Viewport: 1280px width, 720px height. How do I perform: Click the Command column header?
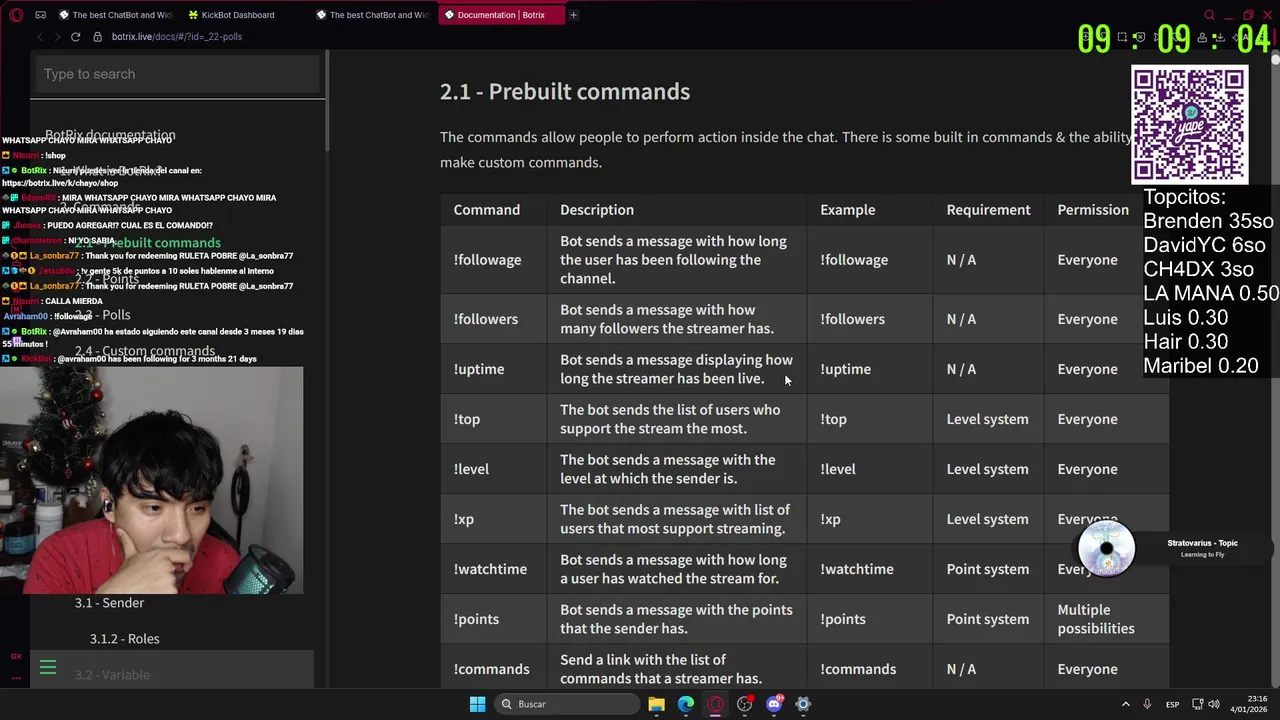pyautogui.click(x=487, y=210)
